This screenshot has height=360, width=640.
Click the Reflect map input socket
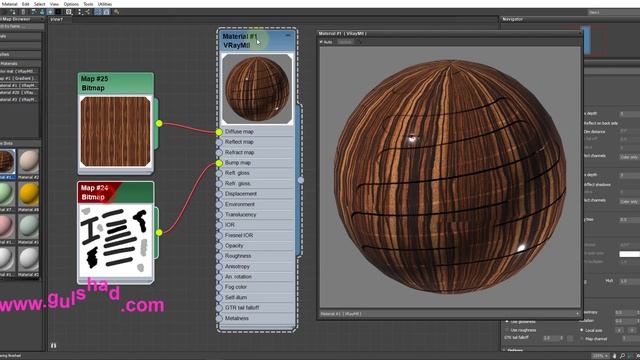point(219,142)
